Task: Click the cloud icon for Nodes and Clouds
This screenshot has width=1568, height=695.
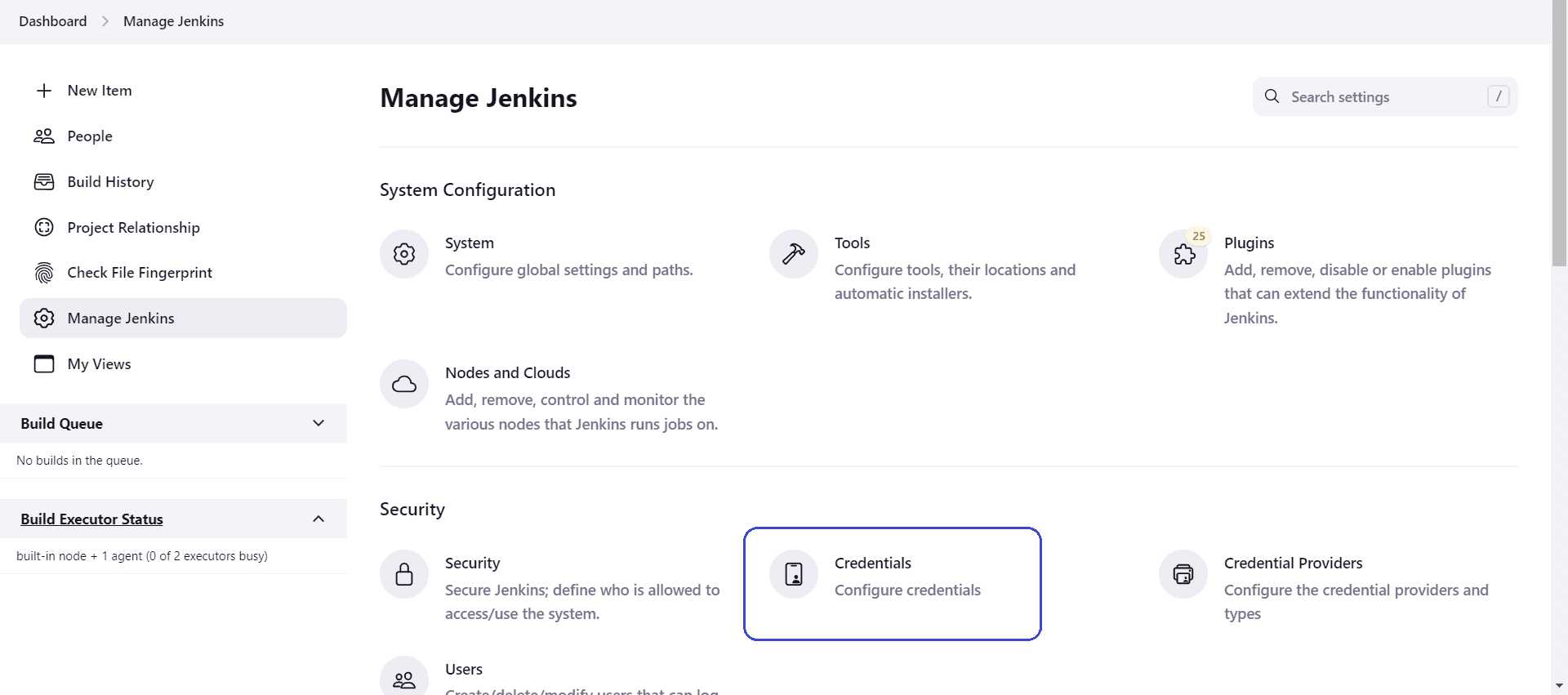Action: click(x=404, y=384)
